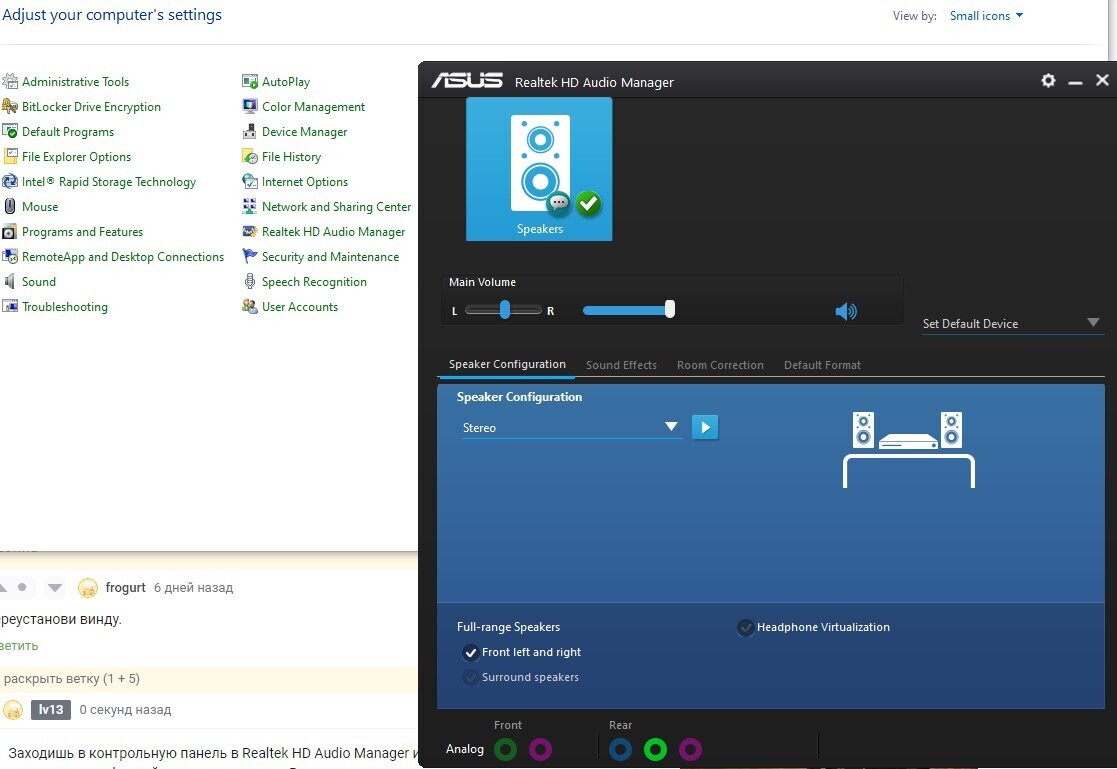The image size is (1117, 769).
Task: Open the View by Small icons dropdown
Action: click(x=986, y=16)
